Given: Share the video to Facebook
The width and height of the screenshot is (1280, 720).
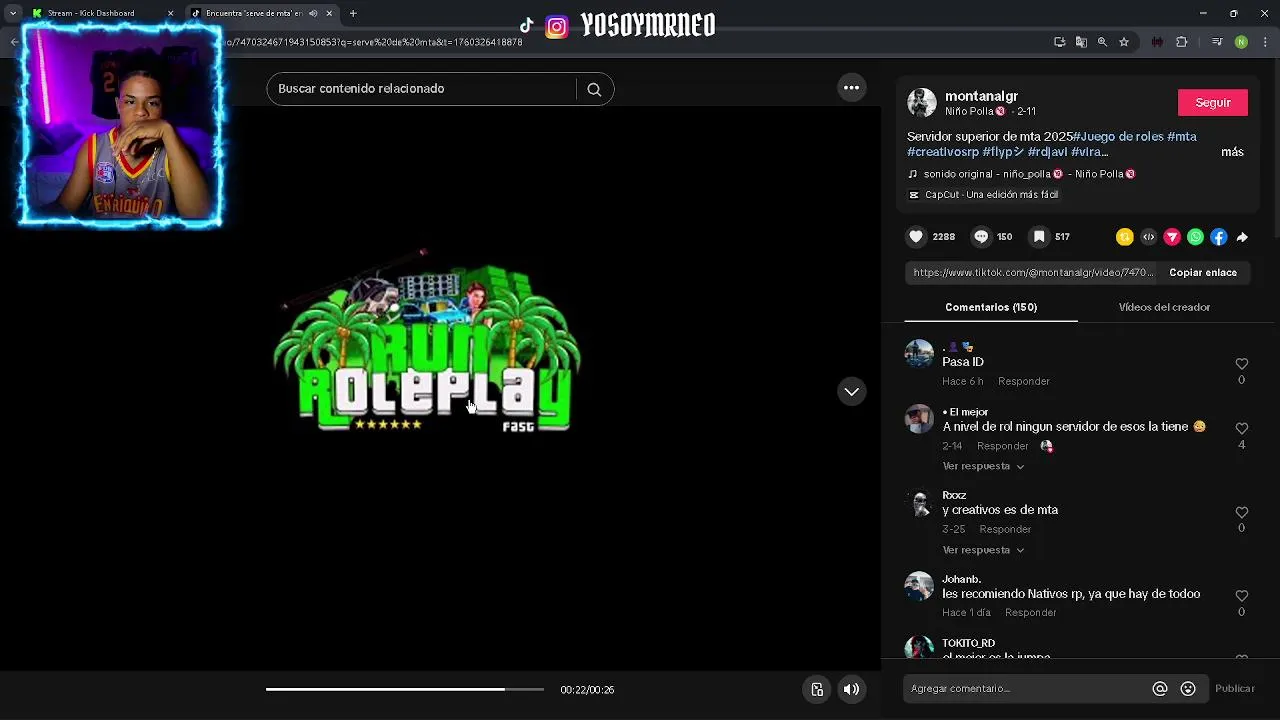Looking at the screenshot, I should [1218, 237].
